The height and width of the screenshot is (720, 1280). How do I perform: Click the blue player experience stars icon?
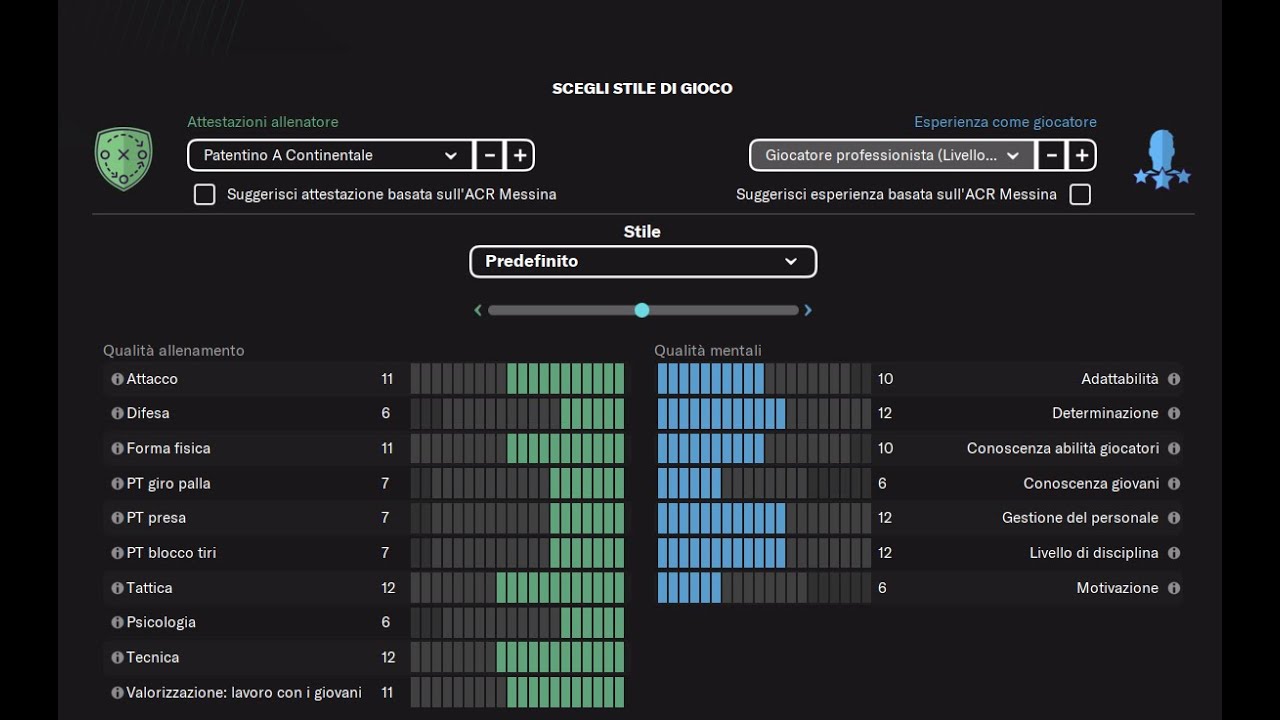pyautogui.click(x=1161, y=160)
